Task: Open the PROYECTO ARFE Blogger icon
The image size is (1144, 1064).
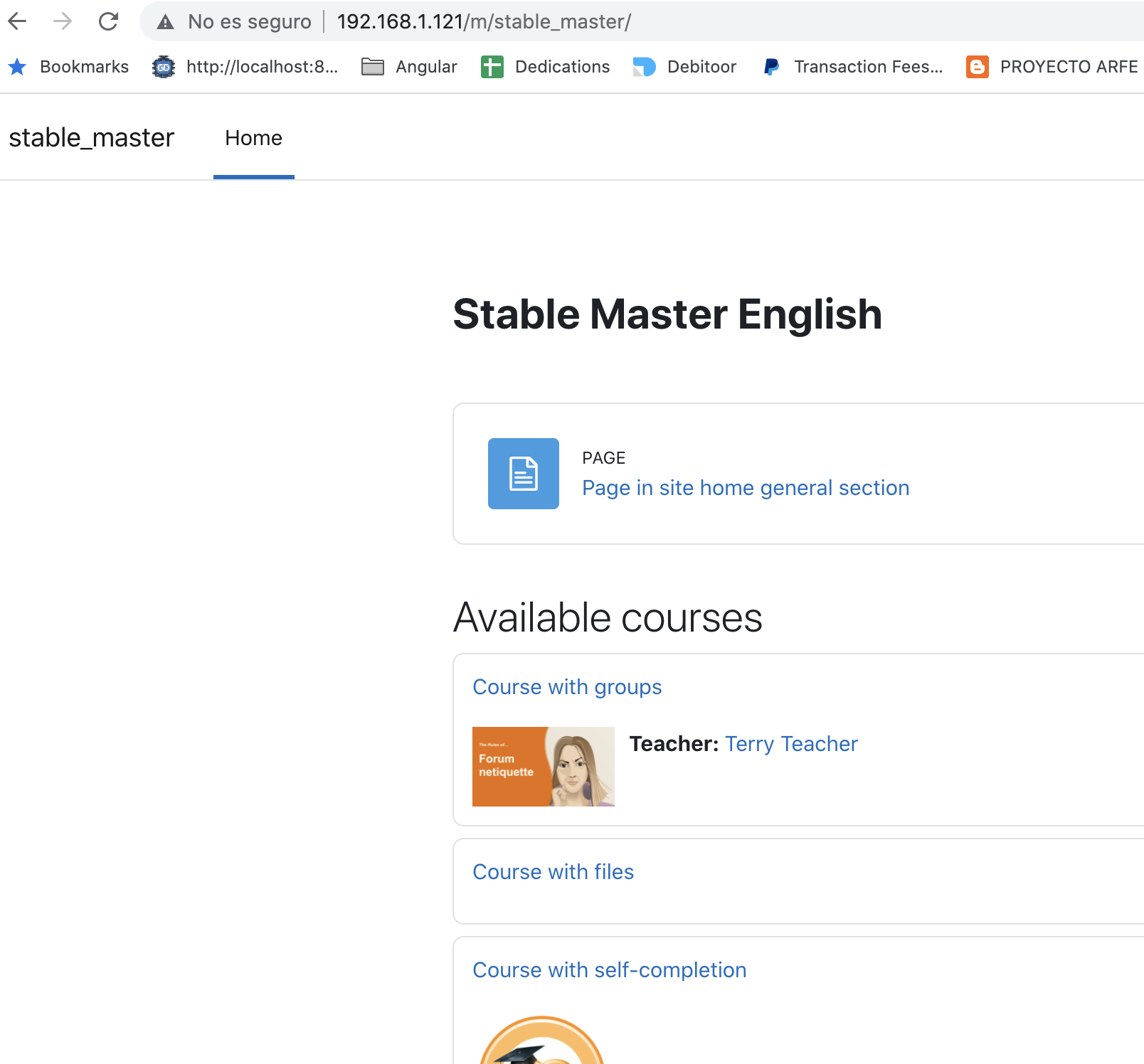Action: click(978, 67)
